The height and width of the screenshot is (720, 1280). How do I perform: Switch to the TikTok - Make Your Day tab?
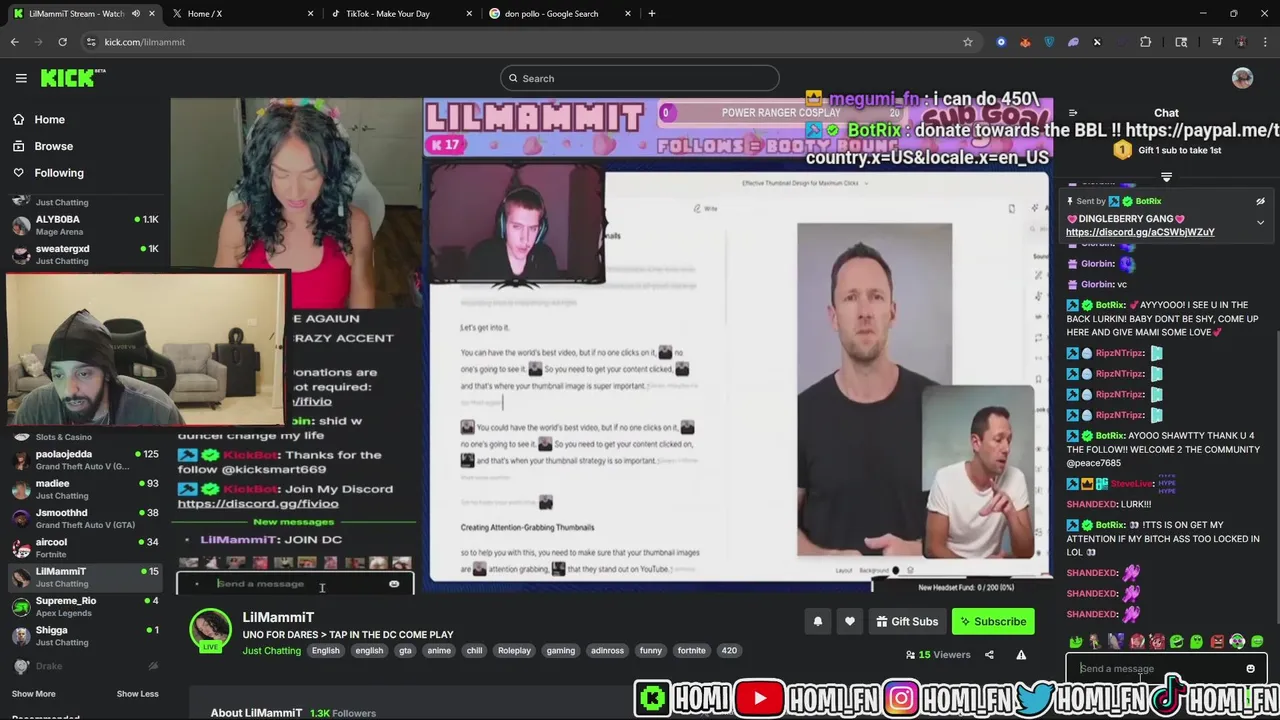click(x=402, y=13)
